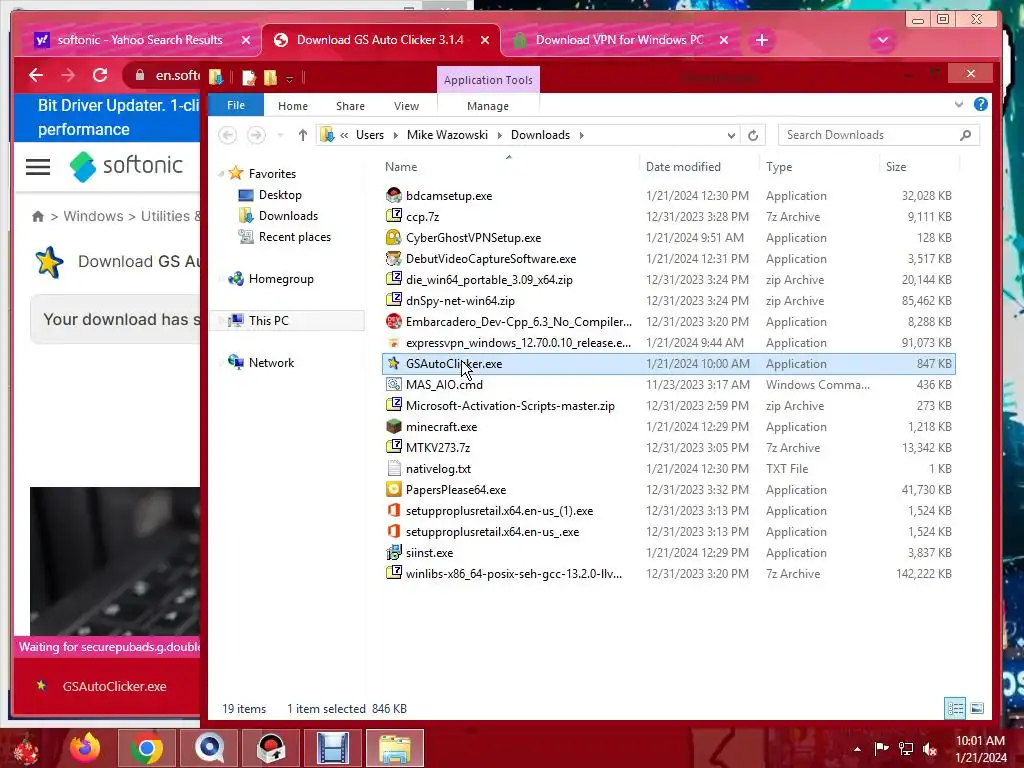Switch to Download VPN for Windows tab
This screenshot has height=768, width=1024.
tap(619, 40)
